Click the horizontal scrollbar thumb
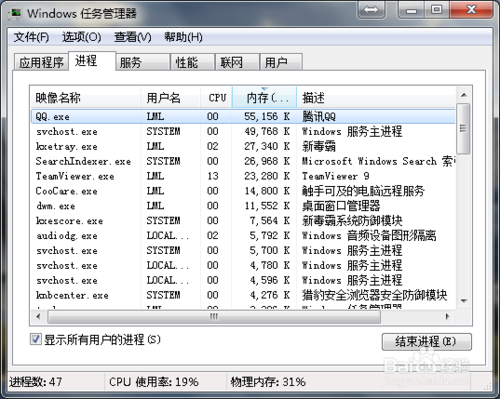The height and width of the screenshot is (399, 500). pyautogui.click(x=214, y=316)
